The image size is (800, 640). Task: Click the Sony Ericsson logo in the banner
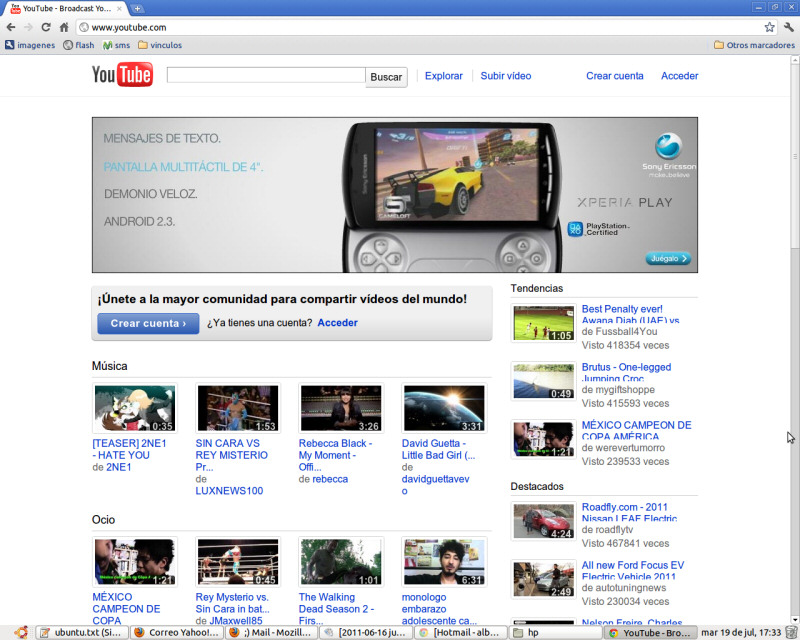tap(668, 156)
